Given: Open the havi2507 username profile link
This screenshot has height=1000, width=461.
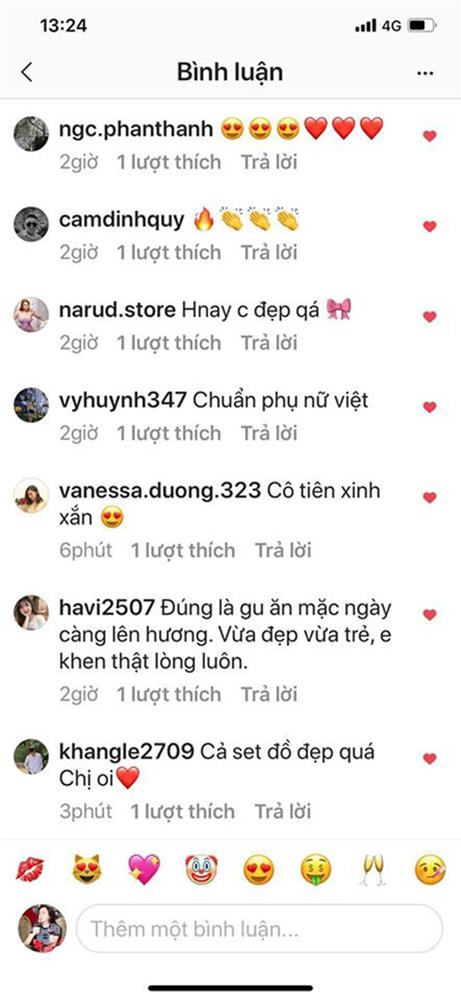Looking at the screenshot, I should [x=107, y=608].
